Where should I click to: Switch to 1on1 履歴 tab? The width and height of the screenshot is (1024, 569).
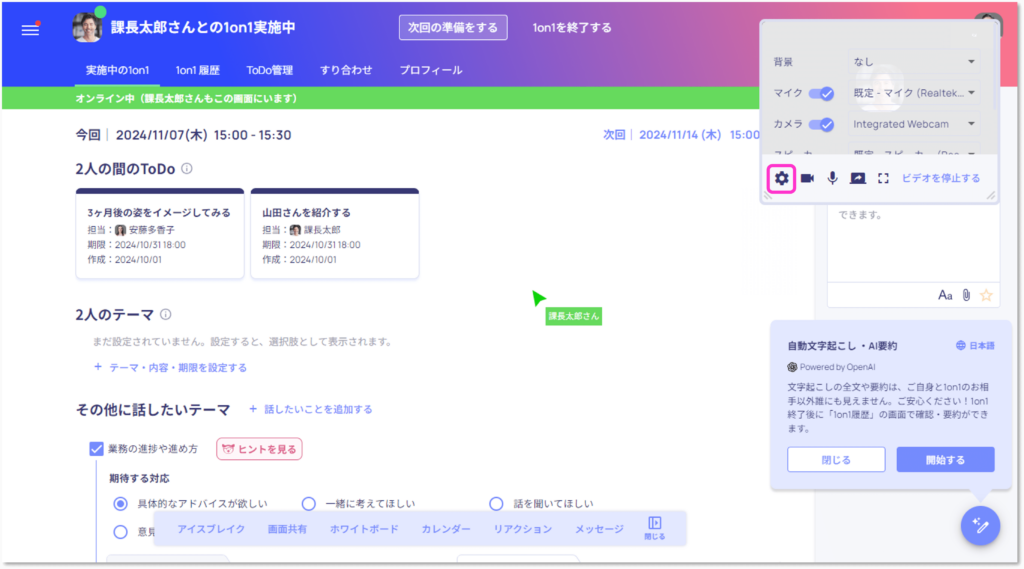click(197, 70)
